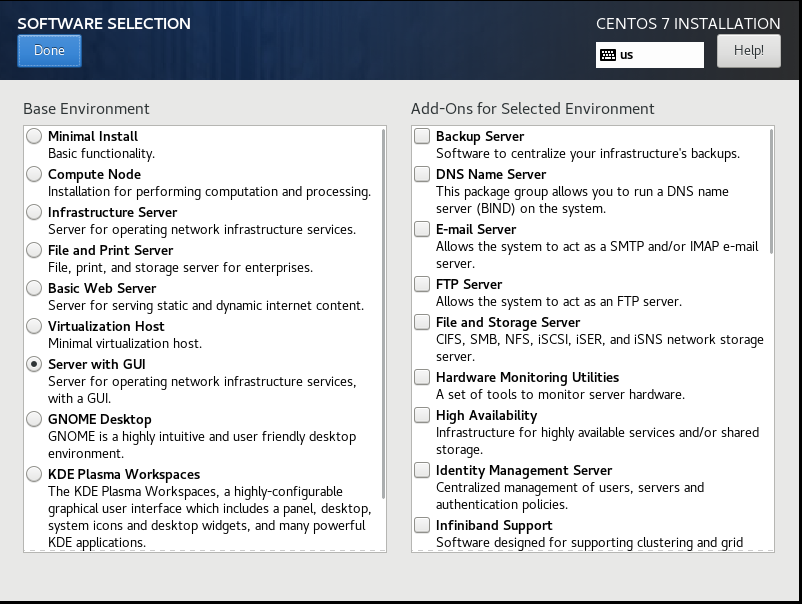The width and height of the screenshot is (802, 604).
Task: Choose Compute Node base environment
Action: click(34, 174)
